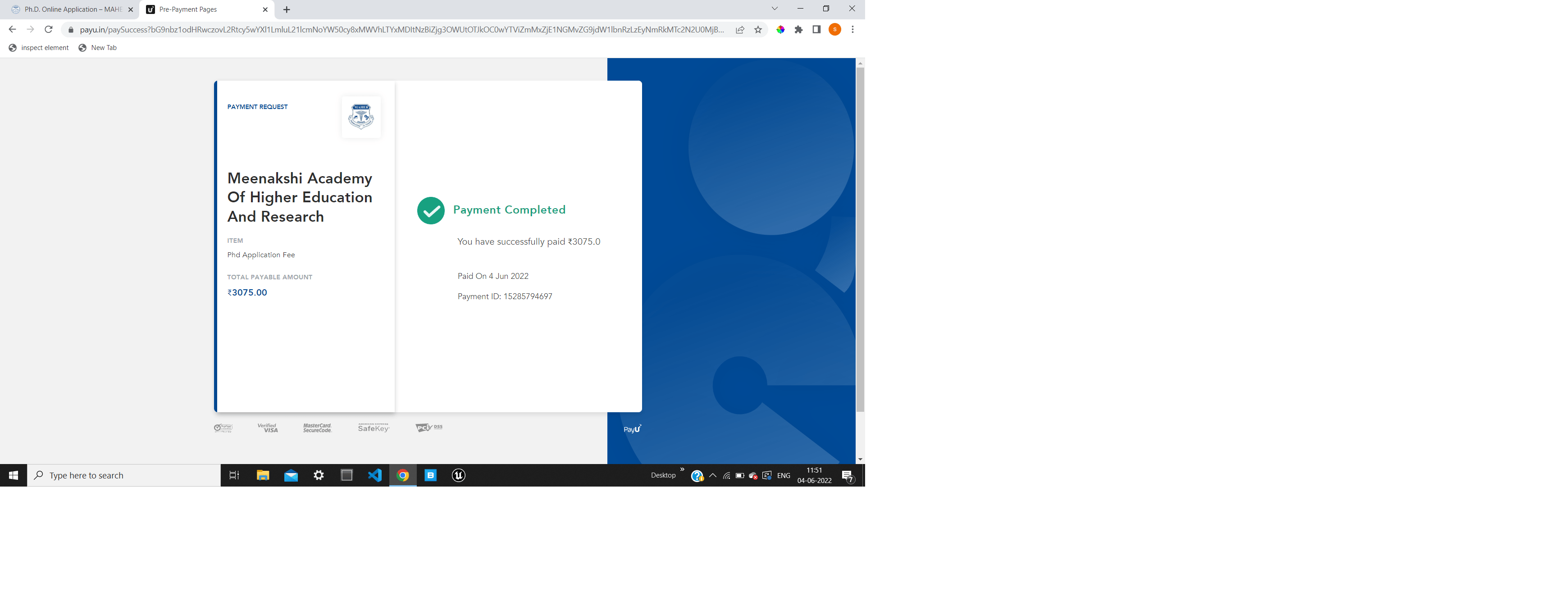Share this page using address bar icon
1568x601 pixels.
[739, 30]
